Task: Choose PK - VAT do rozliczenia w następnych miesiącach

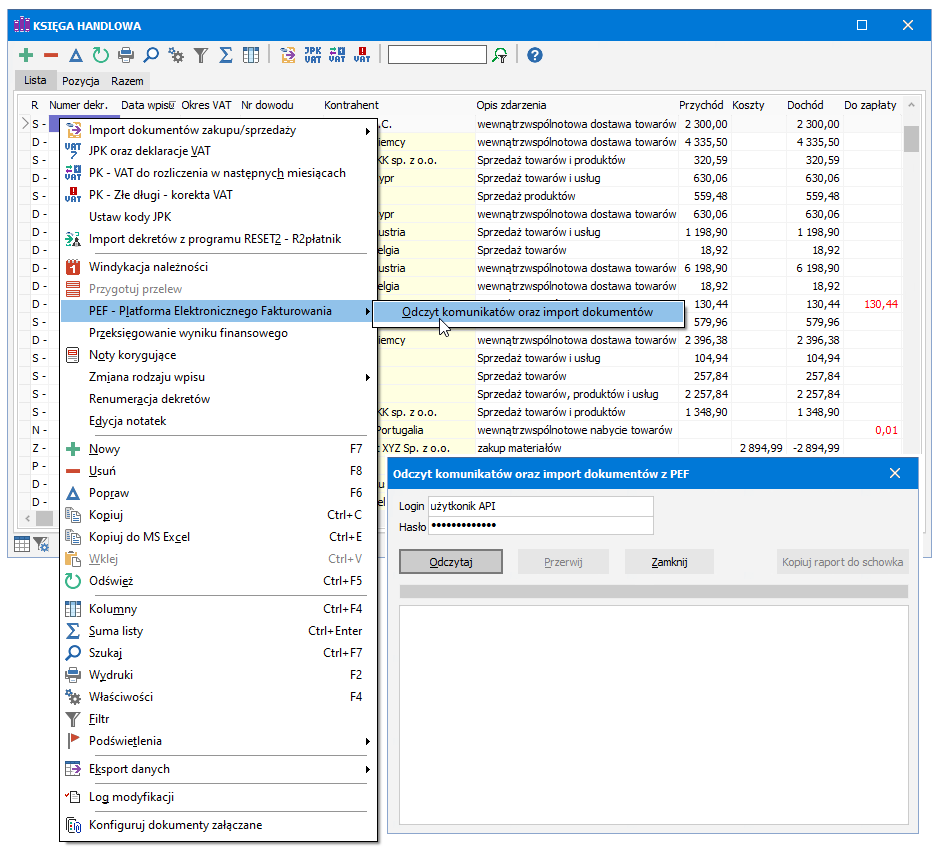Action: [219, 173]
